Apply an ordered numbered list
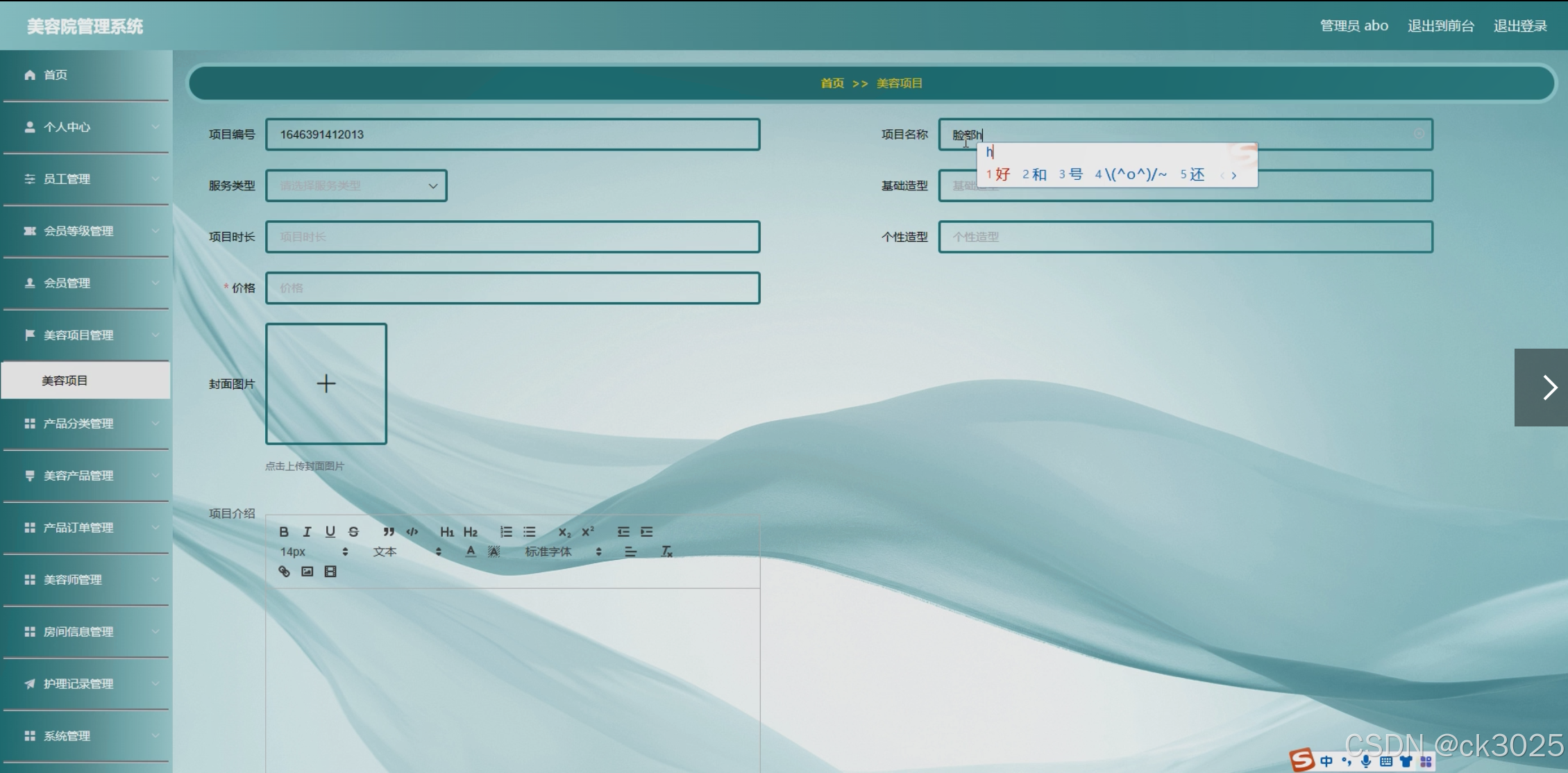The height and width of the screenshot is (773, 1568). [506, 532]
